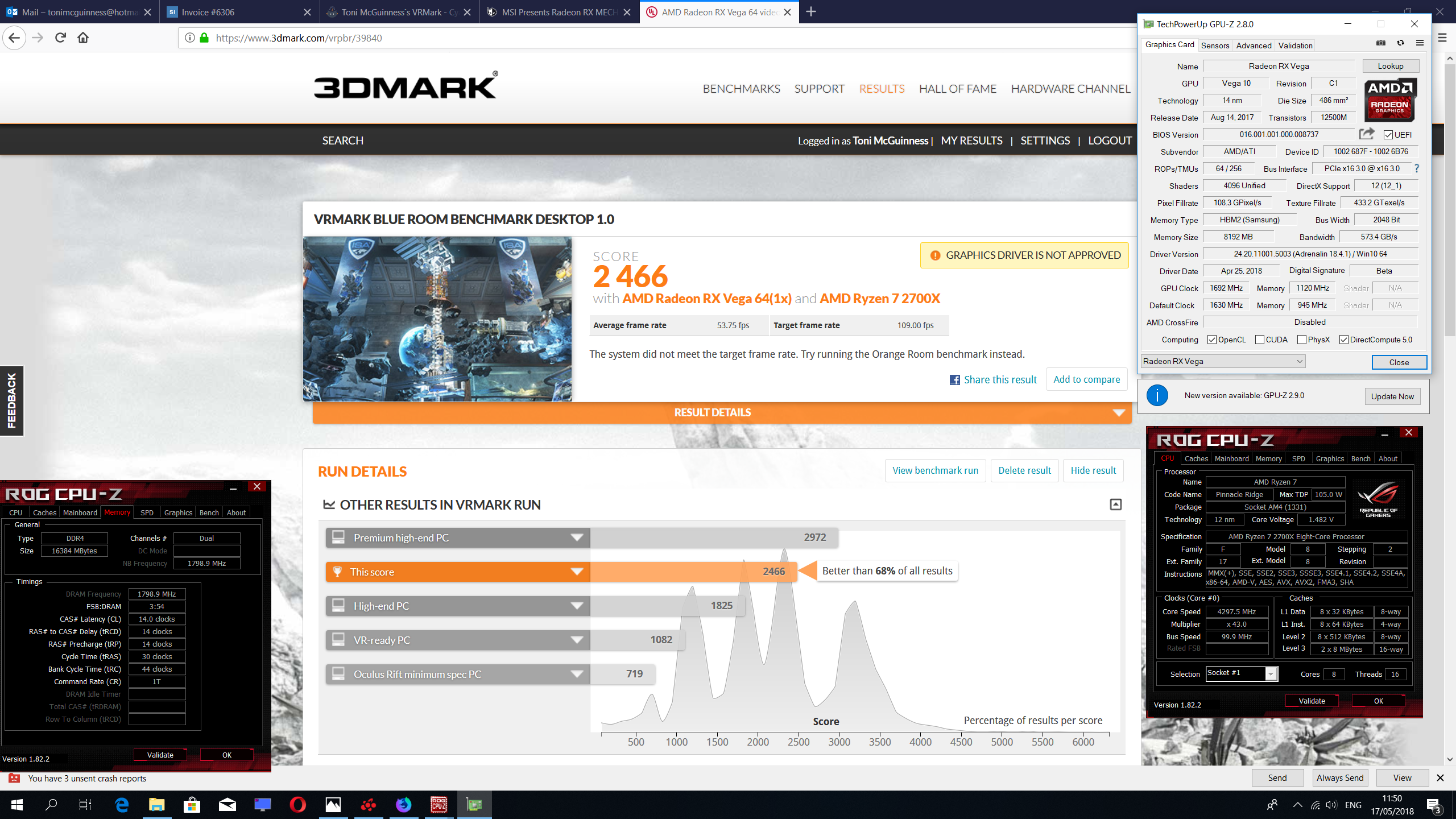Click the Facebook share icon
This screenshot has width=1456, height=819.
point(955,380)
